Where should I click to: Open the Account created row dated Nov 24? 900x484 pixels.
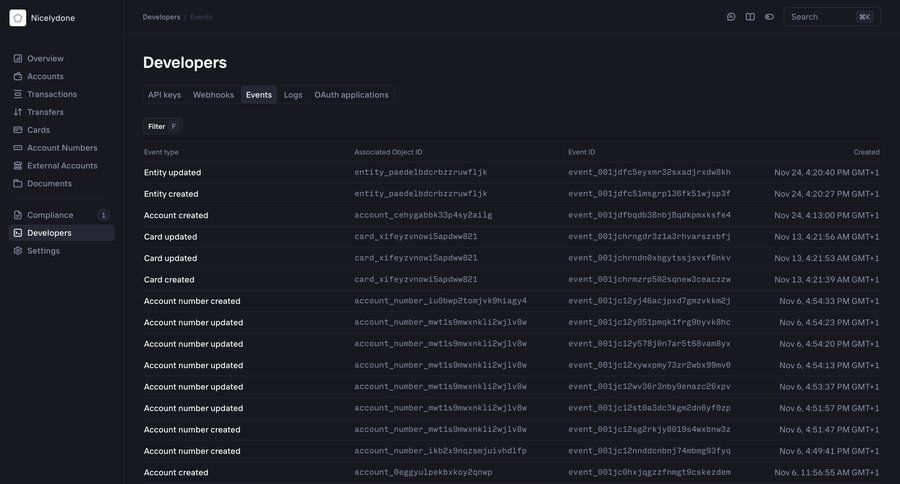coord(511,215)
